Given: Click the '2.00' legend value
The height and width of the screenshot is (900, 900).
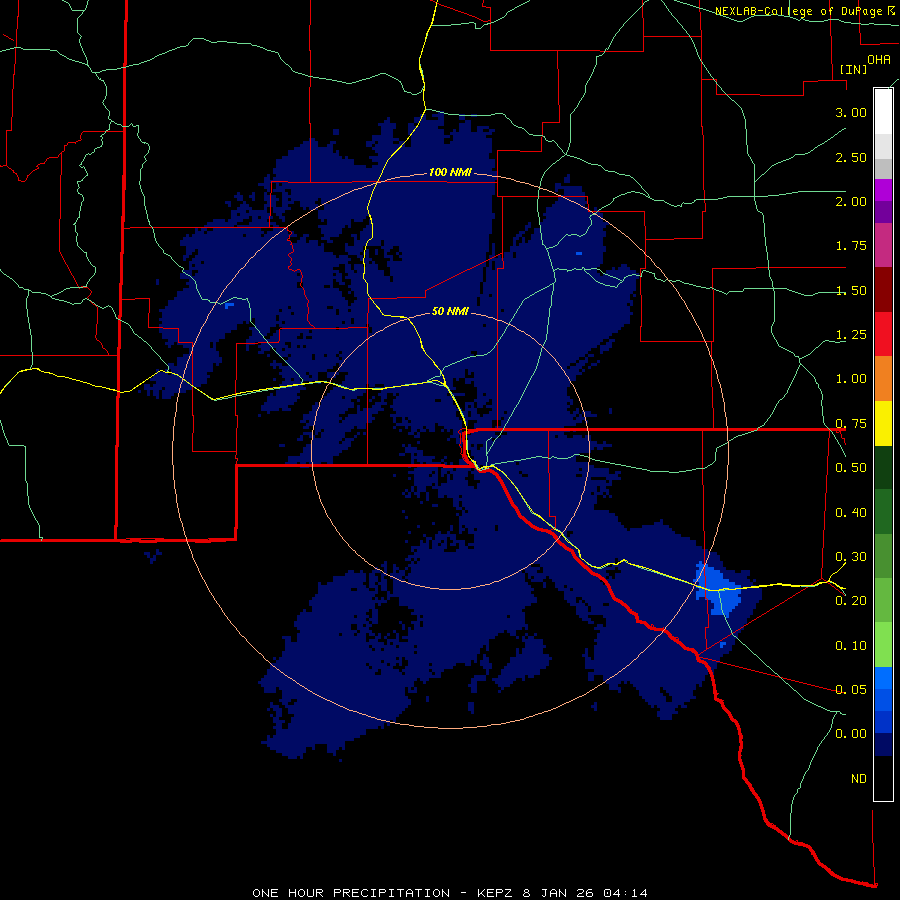Looking at the screenshot, I should 851,201.
